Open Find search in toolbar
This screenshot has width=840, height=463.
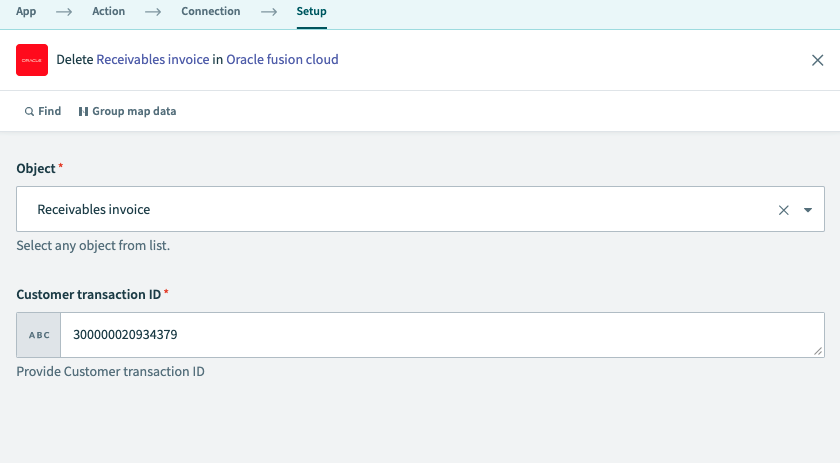[43, 111]
